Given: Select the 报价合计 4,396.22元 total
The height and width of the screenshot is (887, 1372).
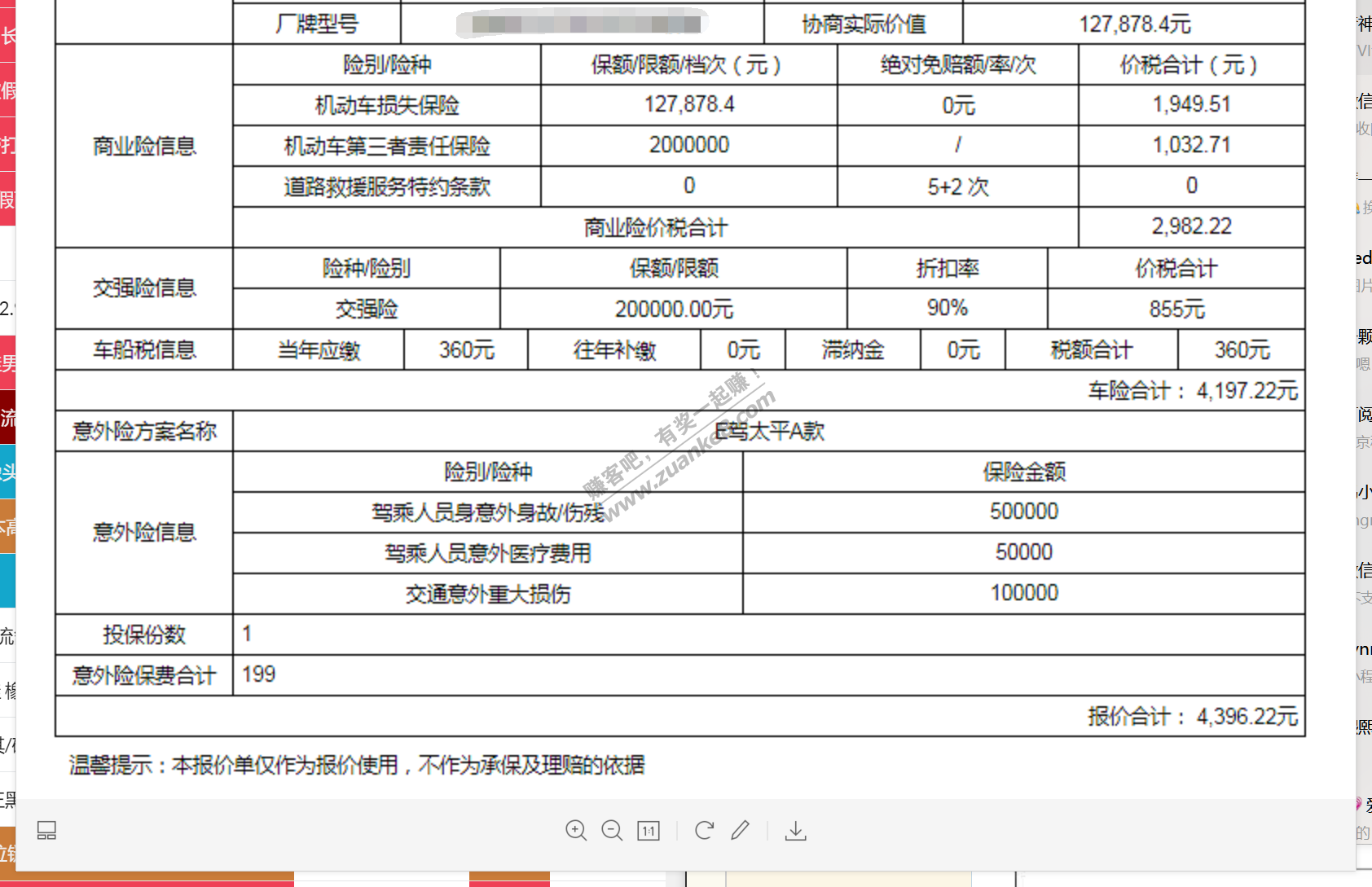Looking at the screenshot, I should (1193, 716).
